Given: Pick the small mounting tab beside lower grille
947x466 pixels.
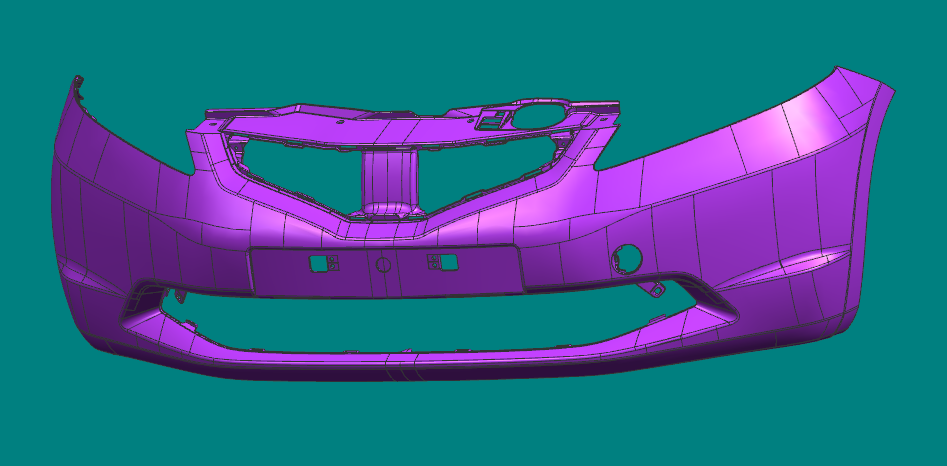Looking at the screenshot, I should point(656,290).
